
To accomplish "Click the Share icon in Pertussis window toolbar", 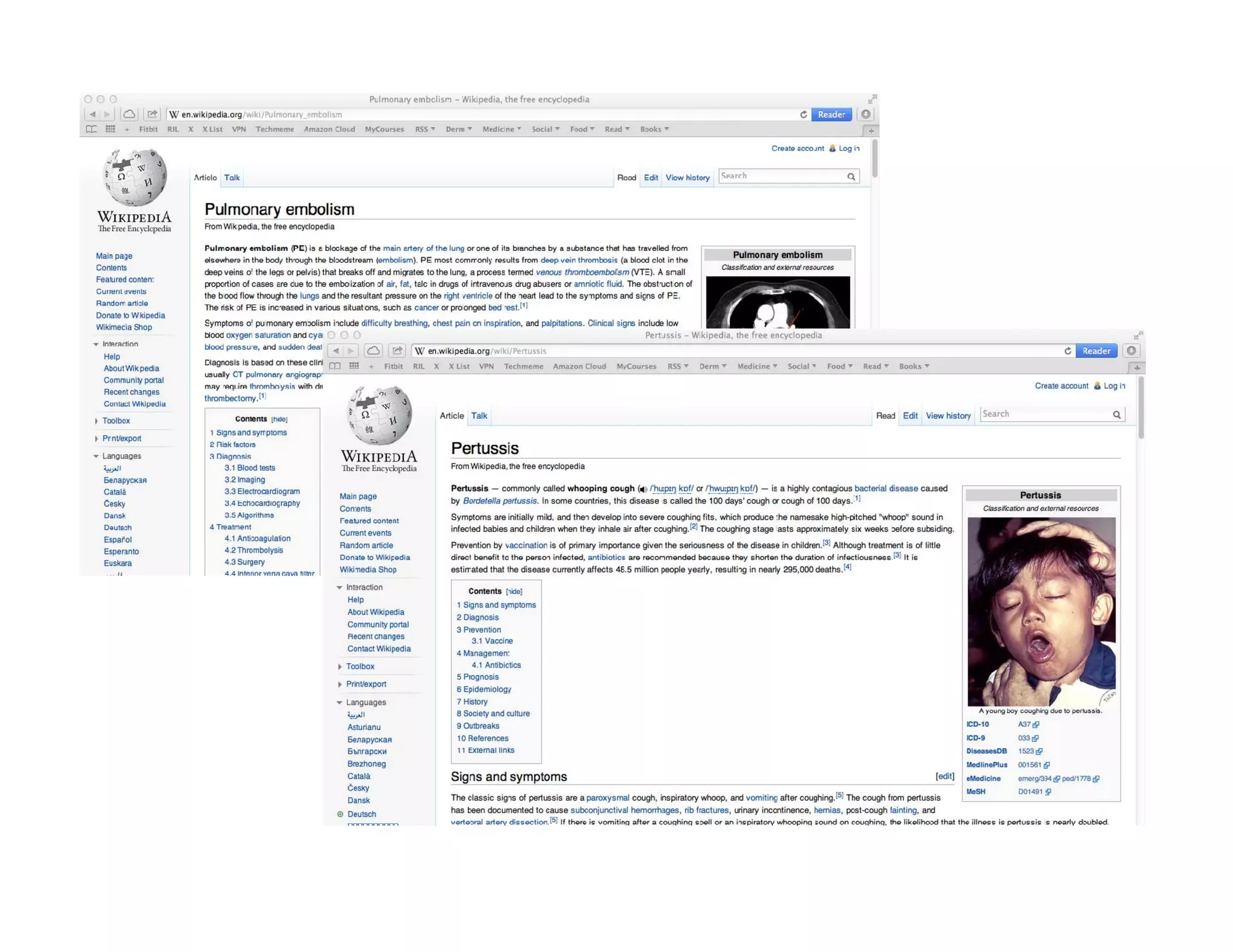I will coord(397,351).
